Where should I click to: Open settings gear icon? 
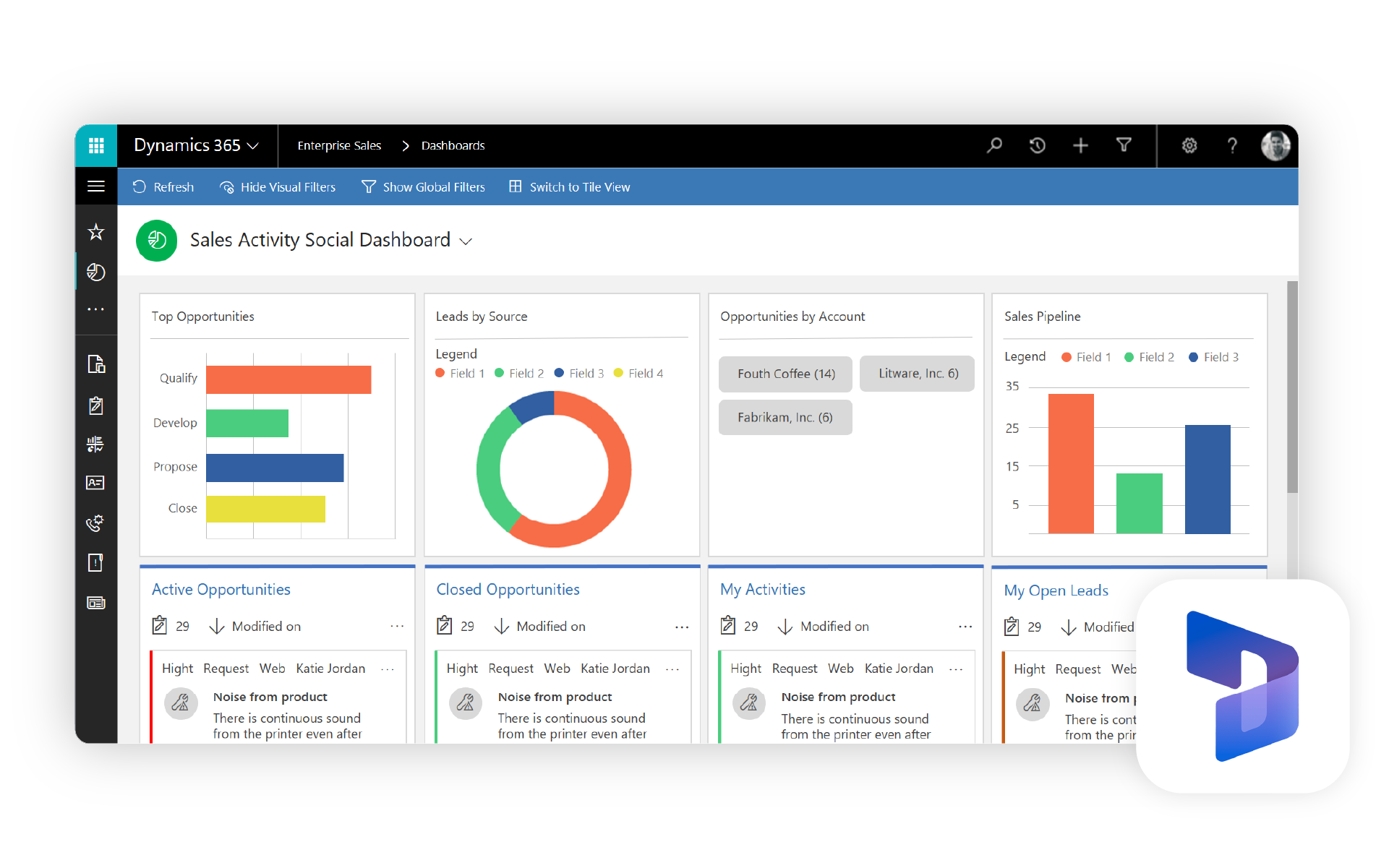[1189, 146]
